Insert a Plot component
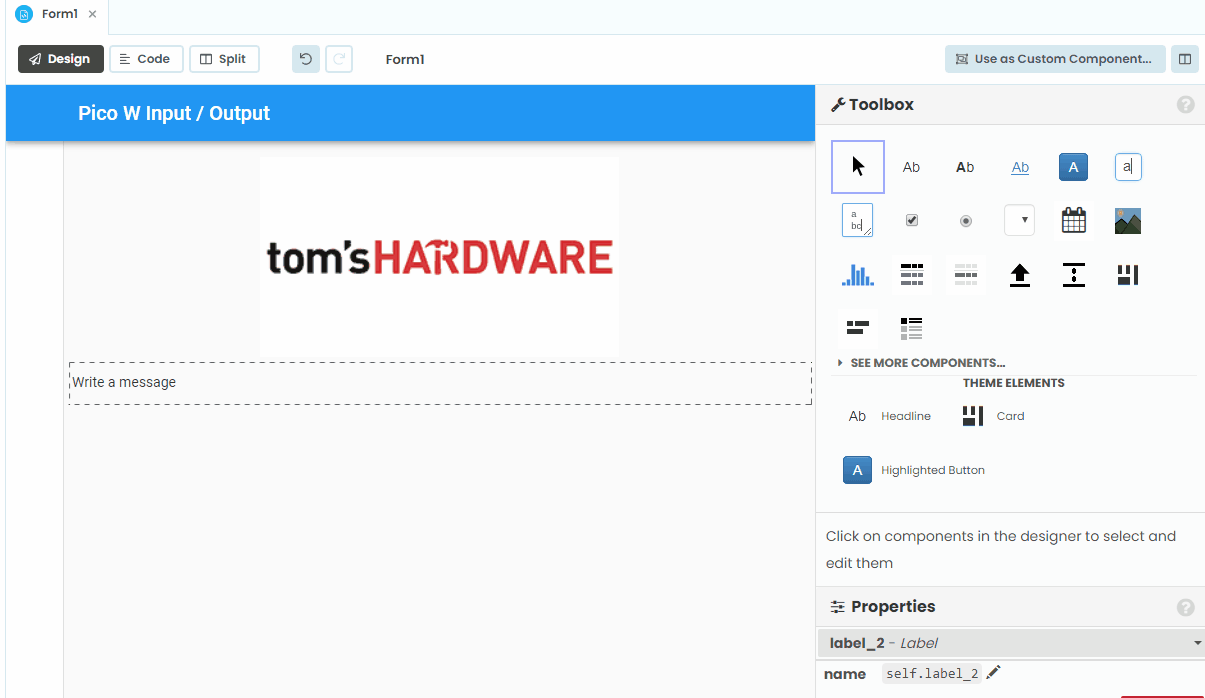The width and height of the screenshot is (1205, 698). (857, 274)
